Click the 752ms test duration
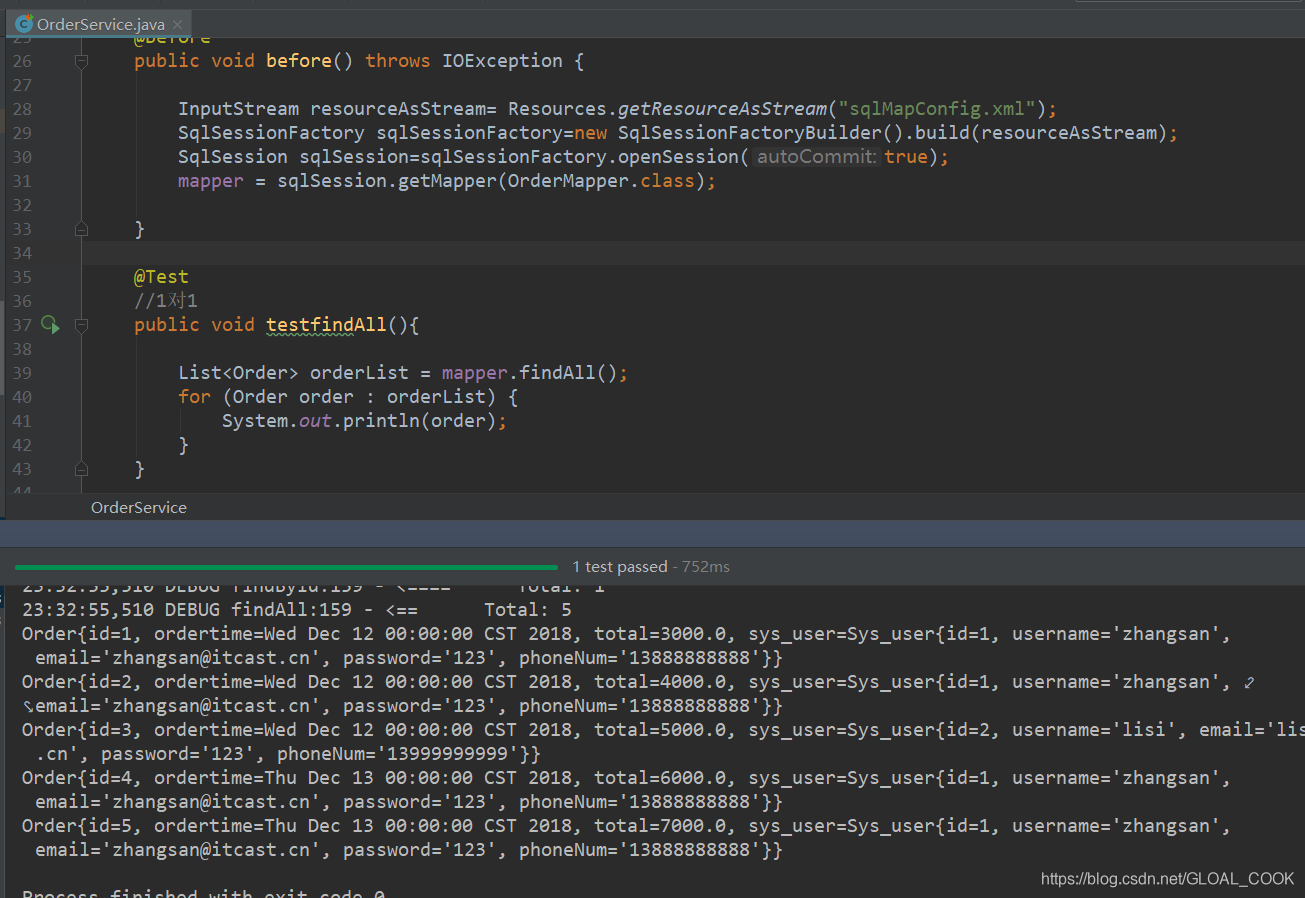Viewport: 1305px width, 898px height. click(706, 567)
